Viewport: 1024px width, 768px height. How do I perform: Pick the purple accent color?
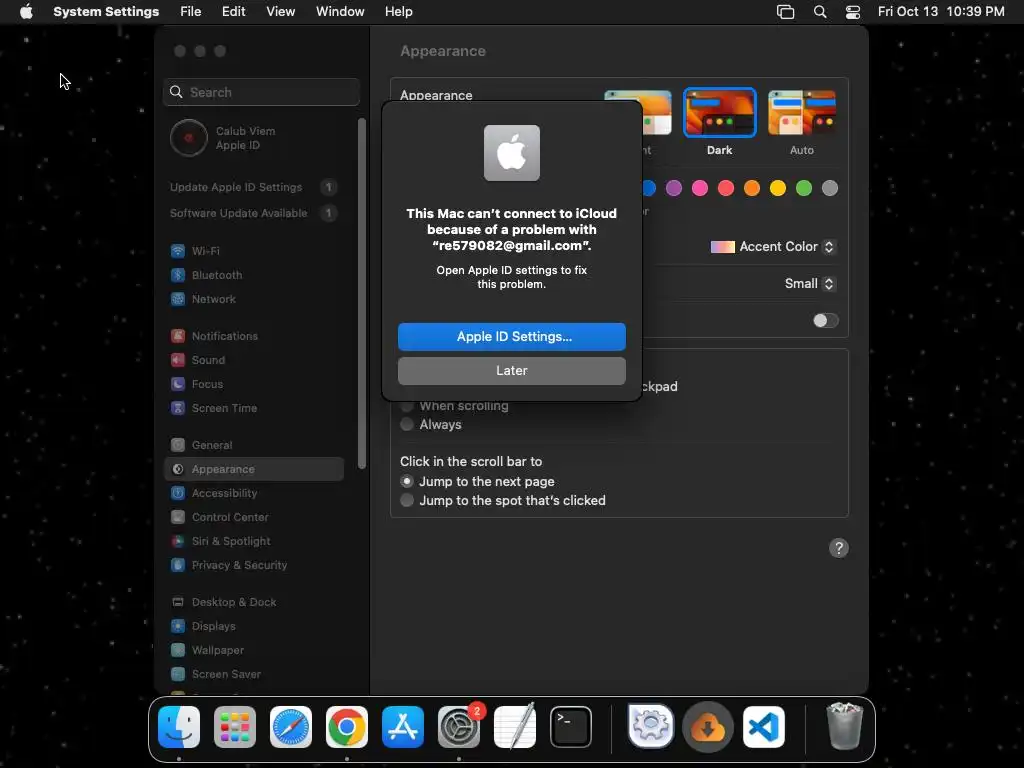(674, 188)
